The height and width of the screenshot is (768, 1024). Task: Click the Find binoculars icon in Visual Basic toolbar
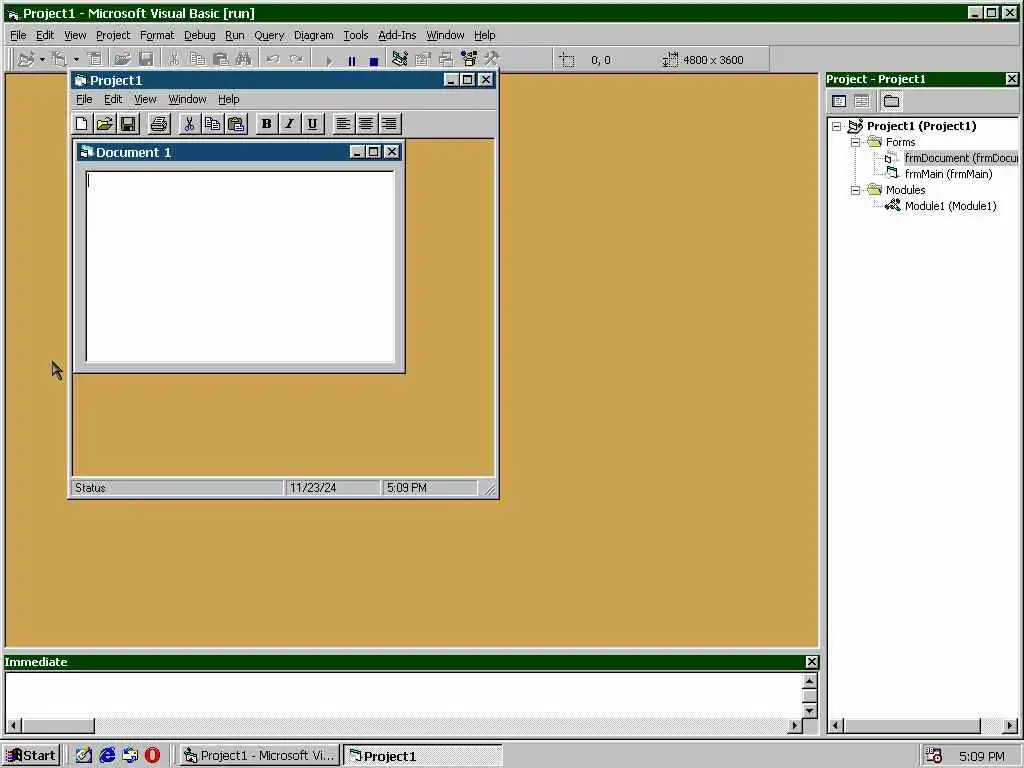244,59
